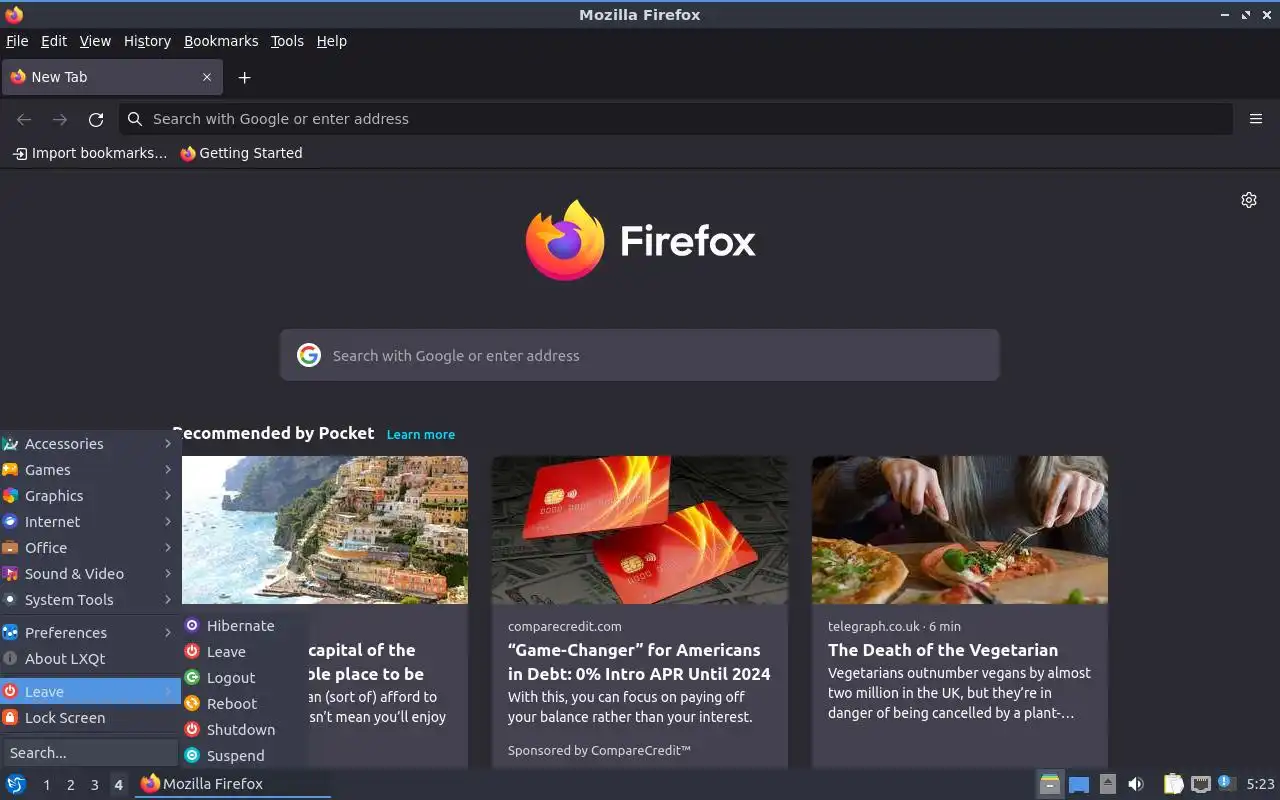
Task: Switch to desktop 1
Action: click(46, 785)
